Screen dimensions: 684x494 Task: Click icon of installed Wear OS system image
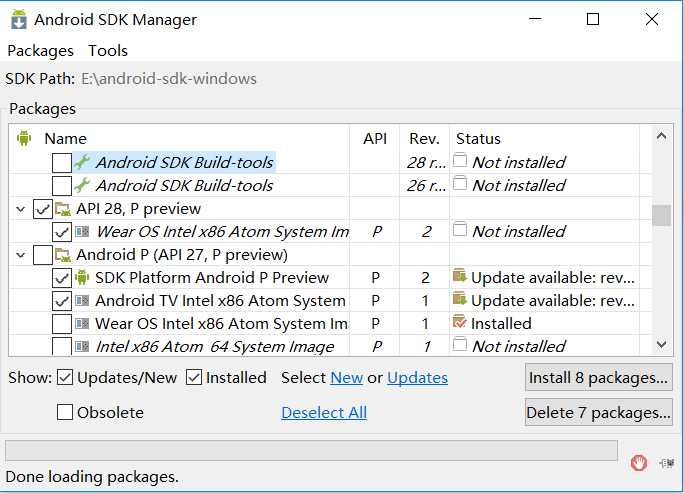82,323
